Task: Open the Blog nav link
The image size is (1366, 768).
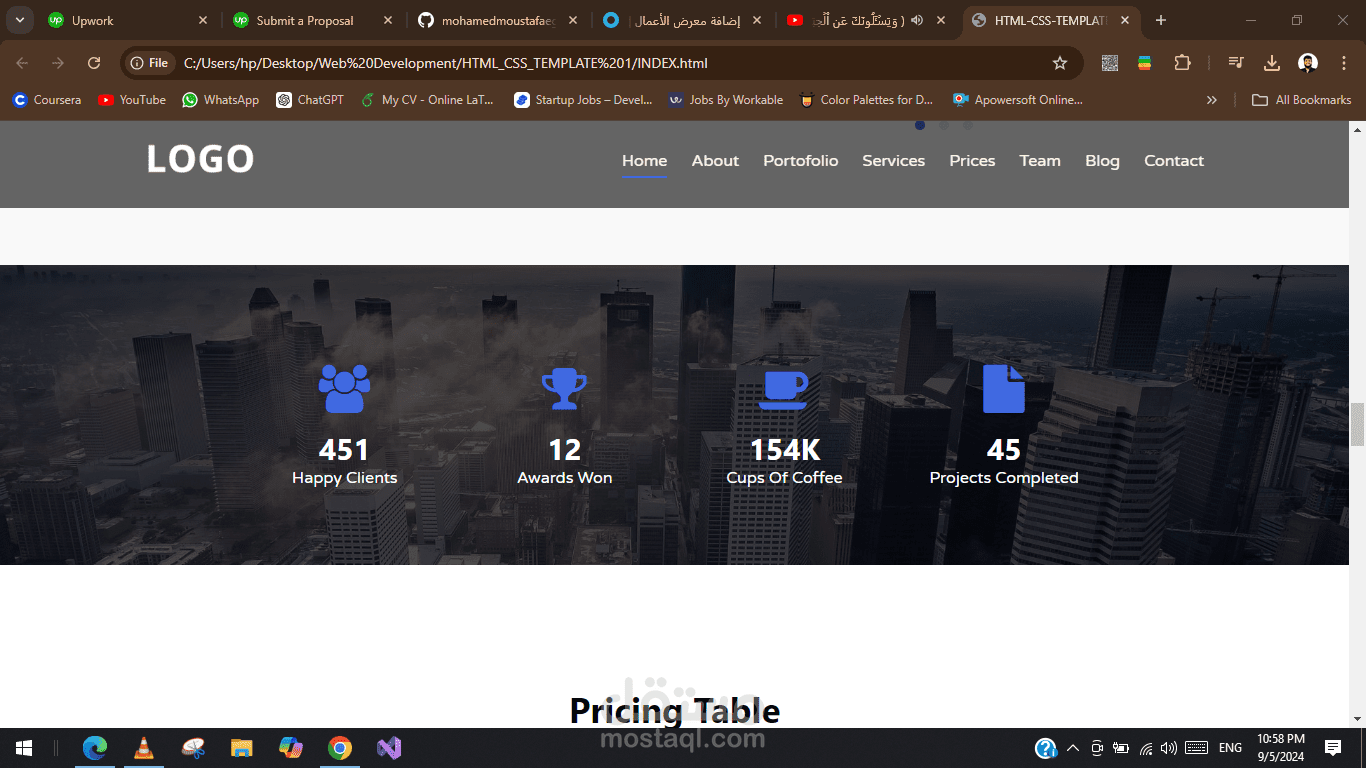Action: (x=1102, y=161)
